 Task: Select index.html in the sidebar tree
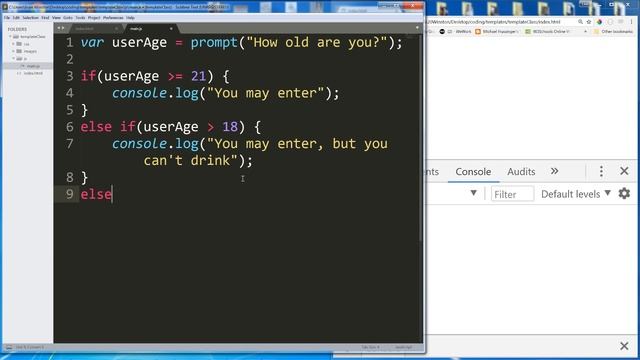click(x=33, y=73)
